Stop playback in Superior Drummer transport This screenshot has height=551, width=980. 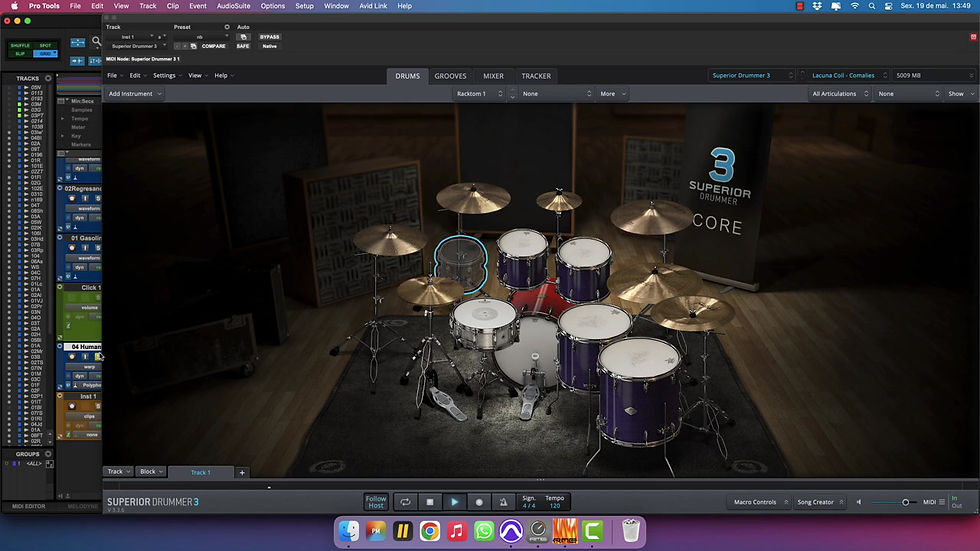(x=430, y=502)
